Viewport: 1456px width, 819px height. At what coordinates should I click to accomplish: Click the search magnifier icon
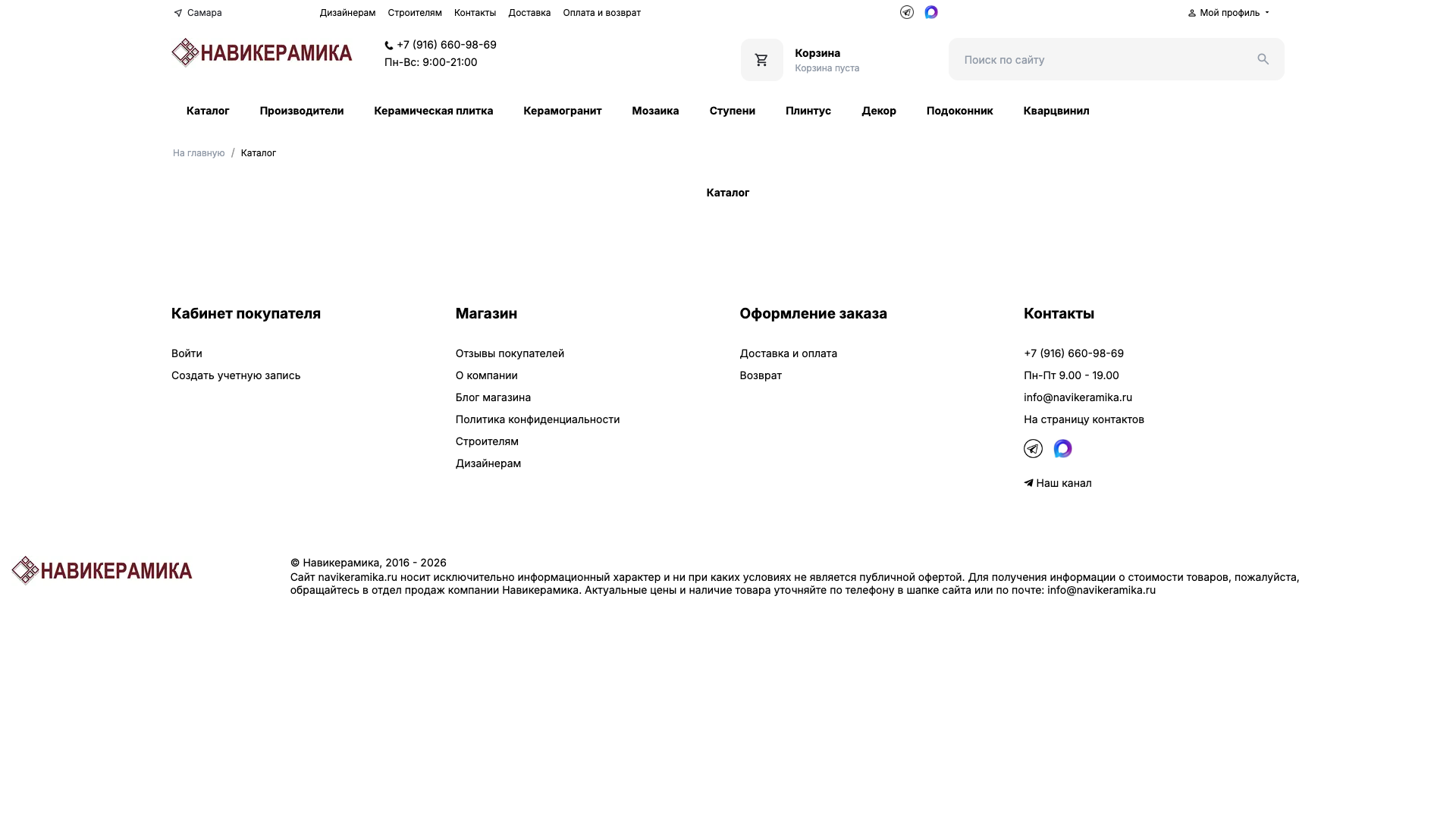[x=1263, y=59]
